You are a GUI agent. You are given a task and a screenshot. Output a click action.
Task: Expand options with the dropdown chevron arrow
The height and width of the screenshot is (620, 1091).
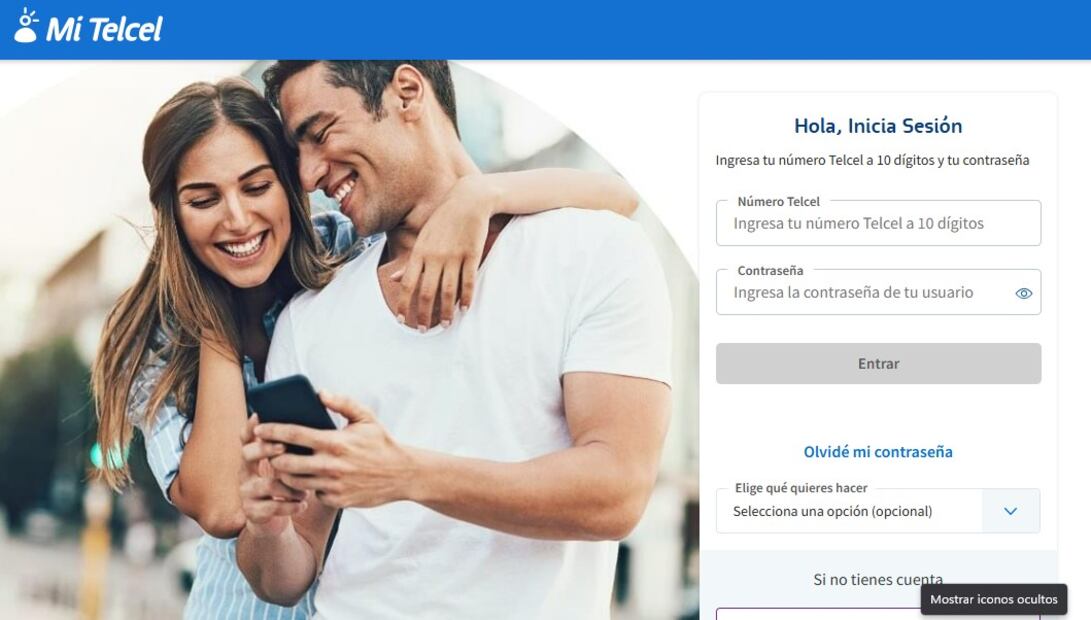[1010, 511]
